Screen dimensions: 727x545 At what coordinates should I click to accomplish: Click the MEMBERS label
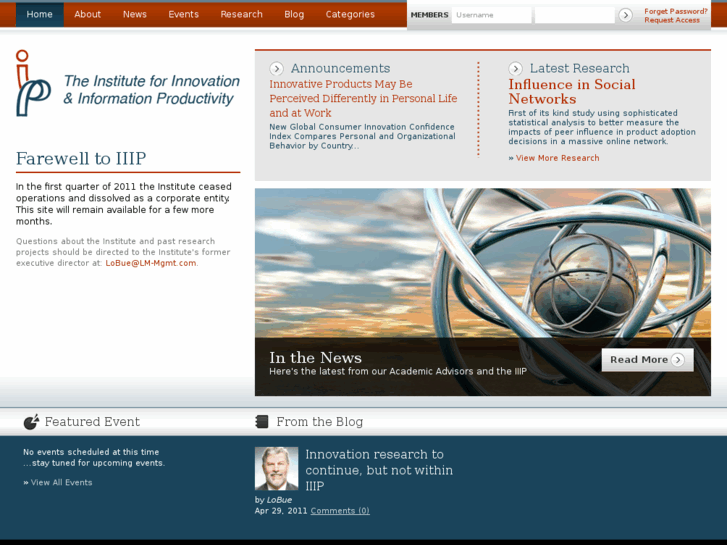429,15
